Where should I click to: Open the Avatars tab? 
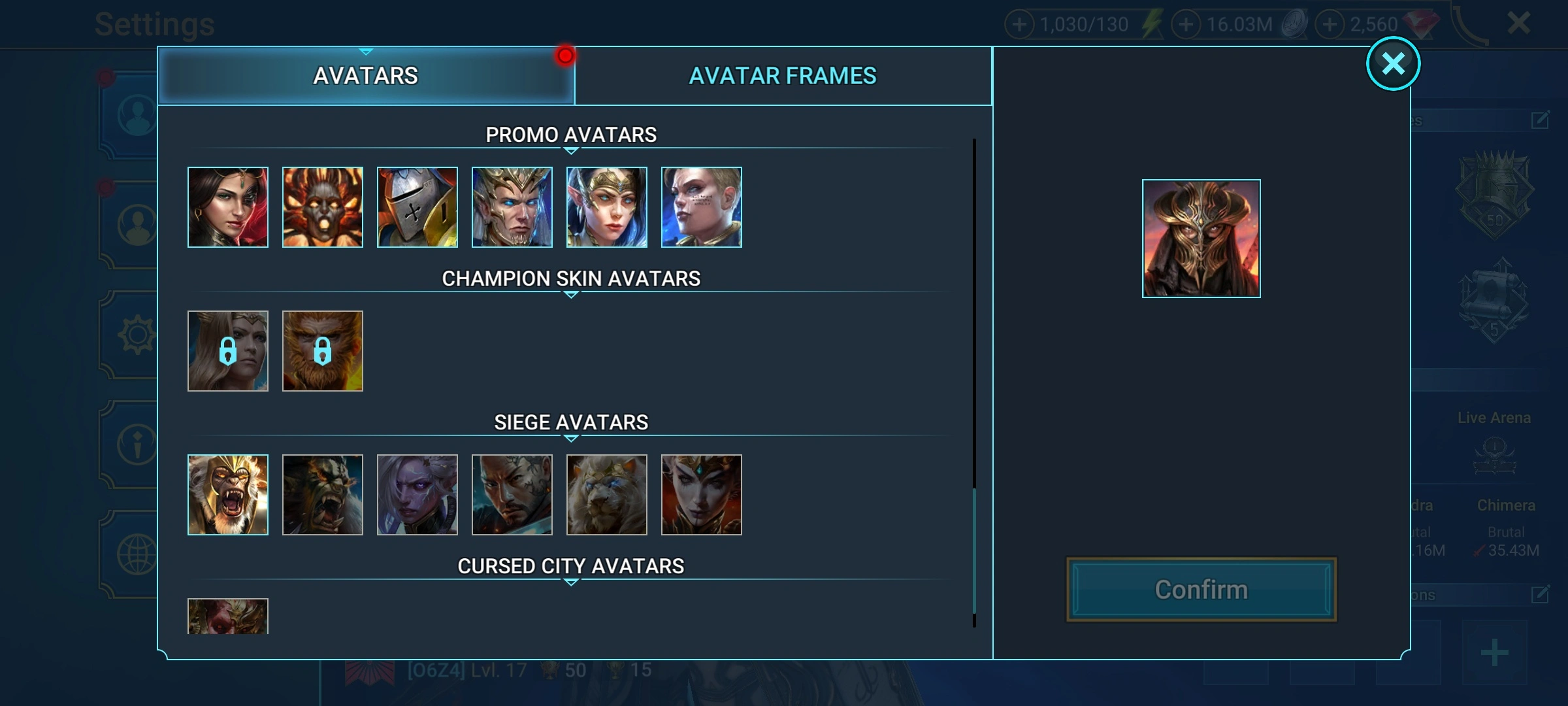click(366, 76)
